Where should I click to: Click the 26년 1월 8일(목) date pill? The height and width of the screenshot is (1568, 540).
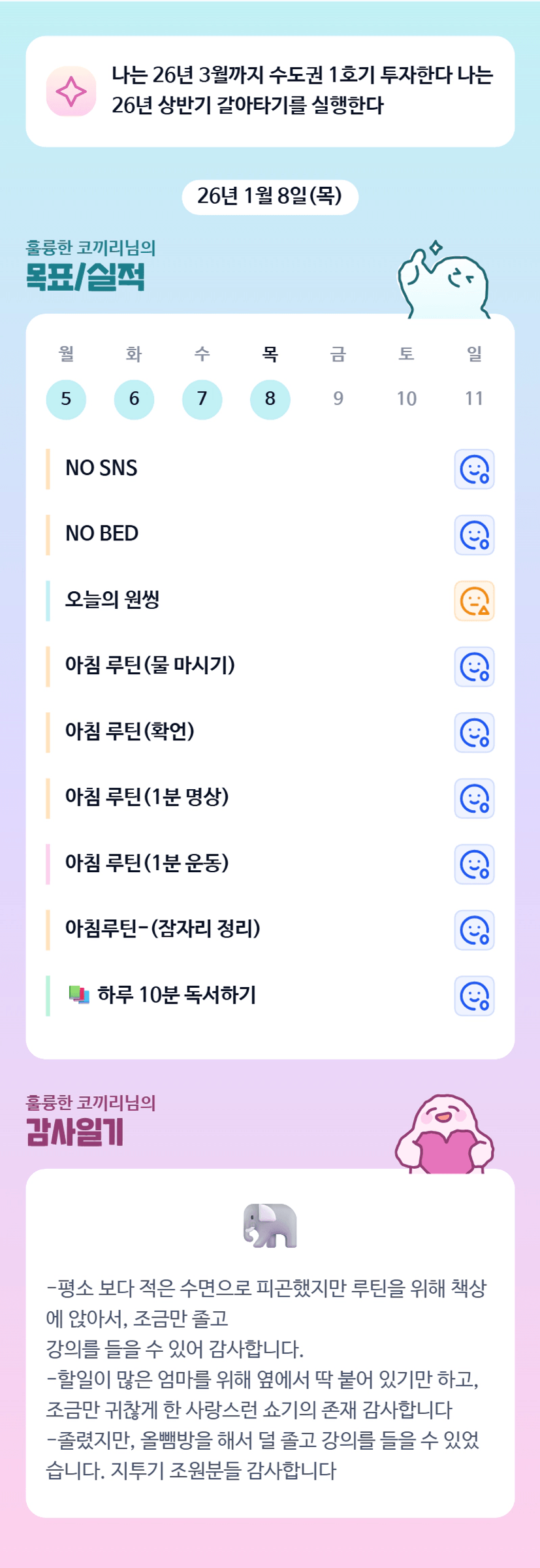coord(270,197)
